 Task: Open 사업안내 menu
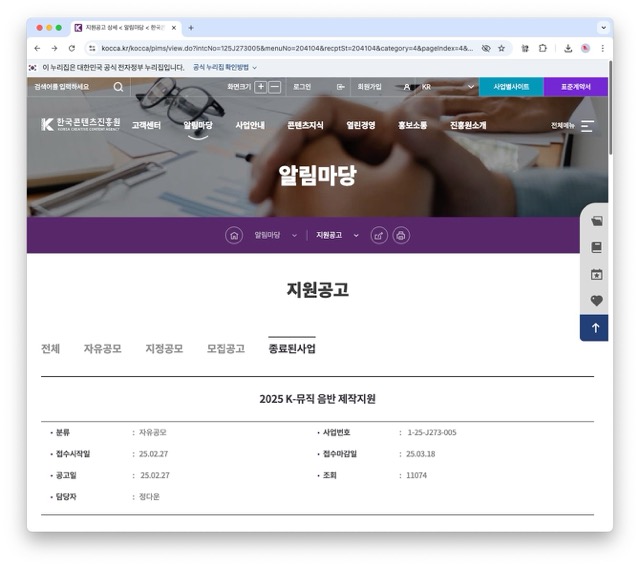pyautogui.click(x=250, y=125)
